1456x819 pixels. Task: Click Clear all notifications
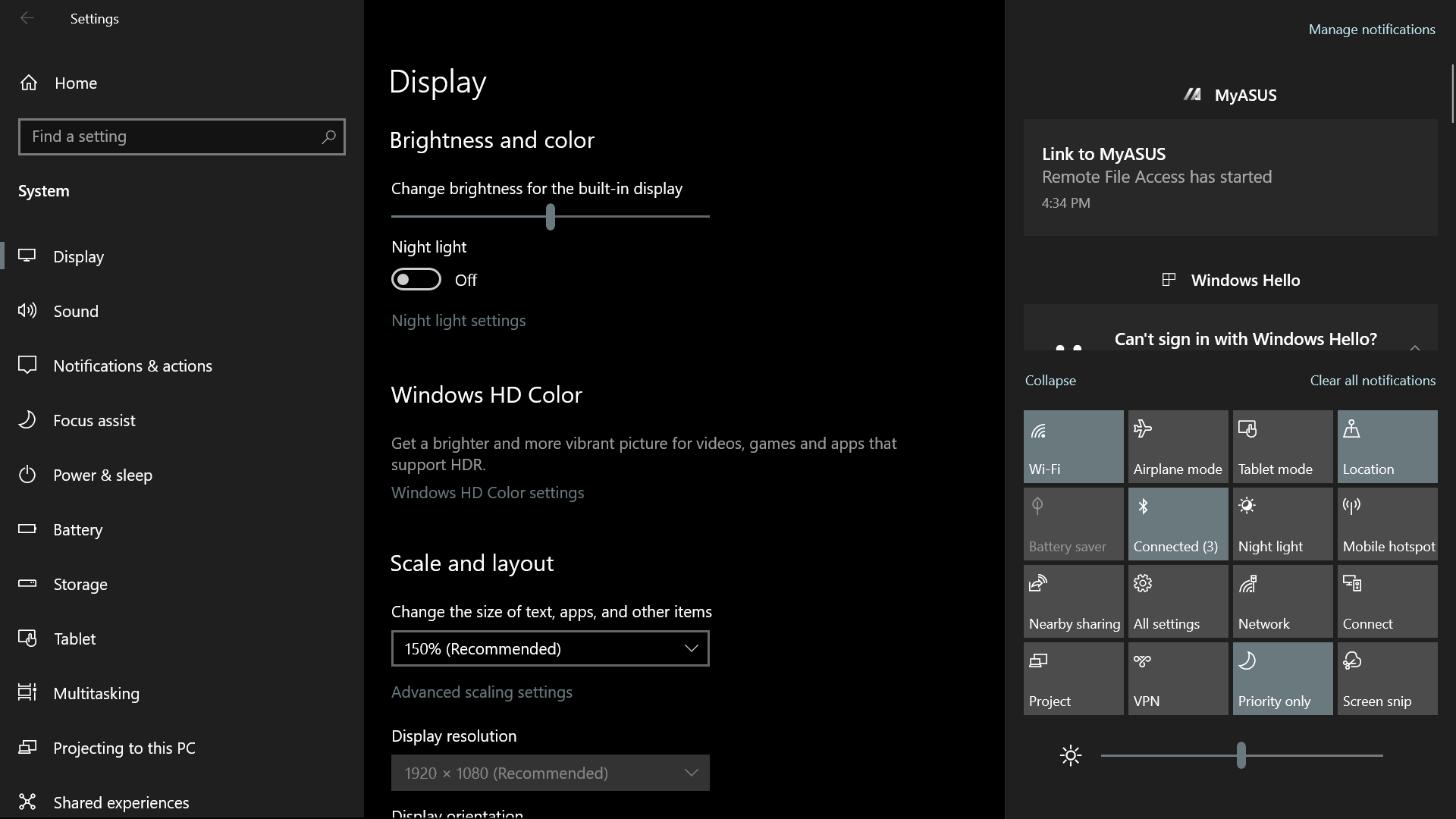point(1373,381)
